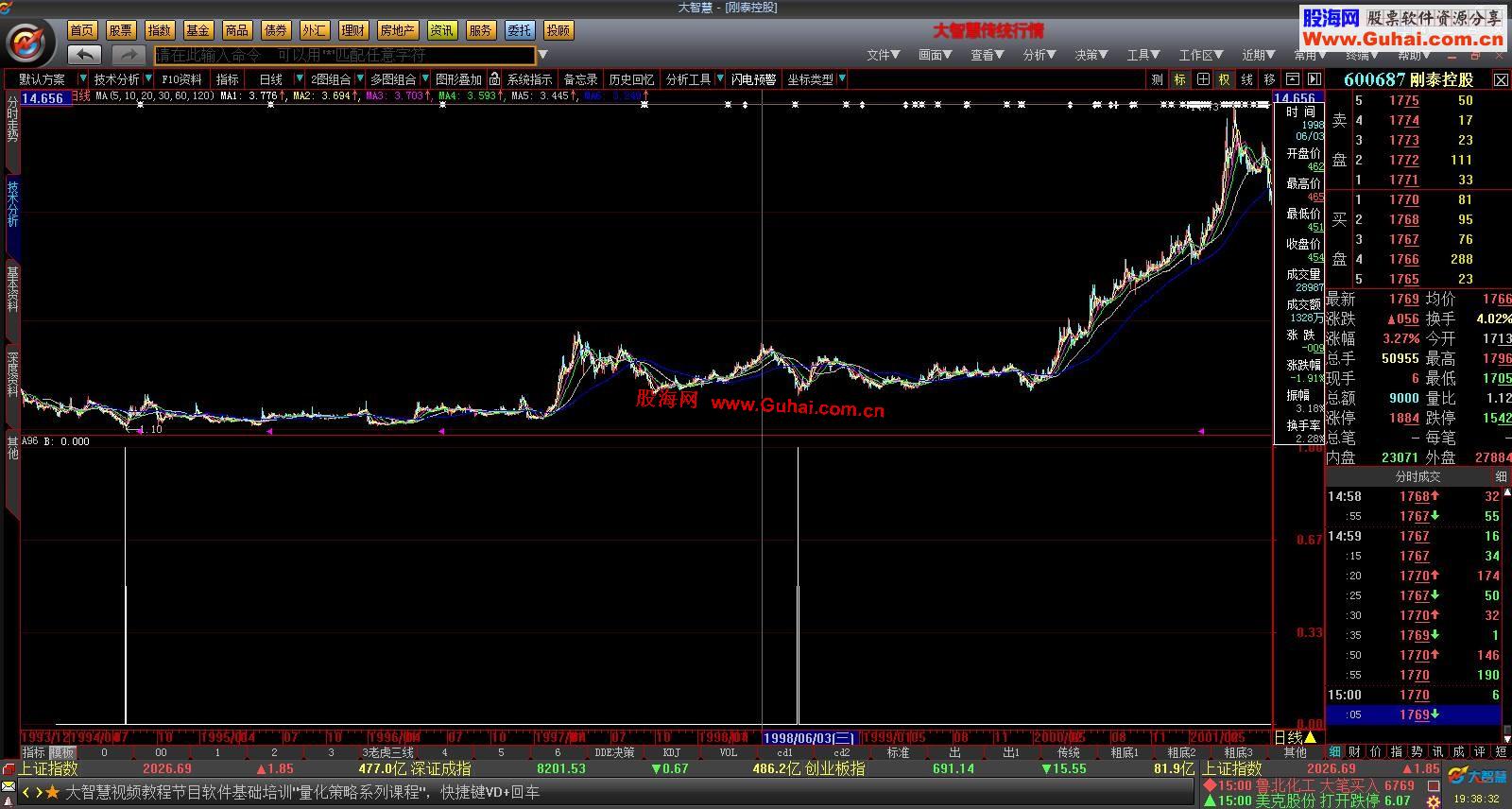This screenshot has width=1512, height=809.
Task: Toggle the 移 move tool
Action: coord(1269,79)
